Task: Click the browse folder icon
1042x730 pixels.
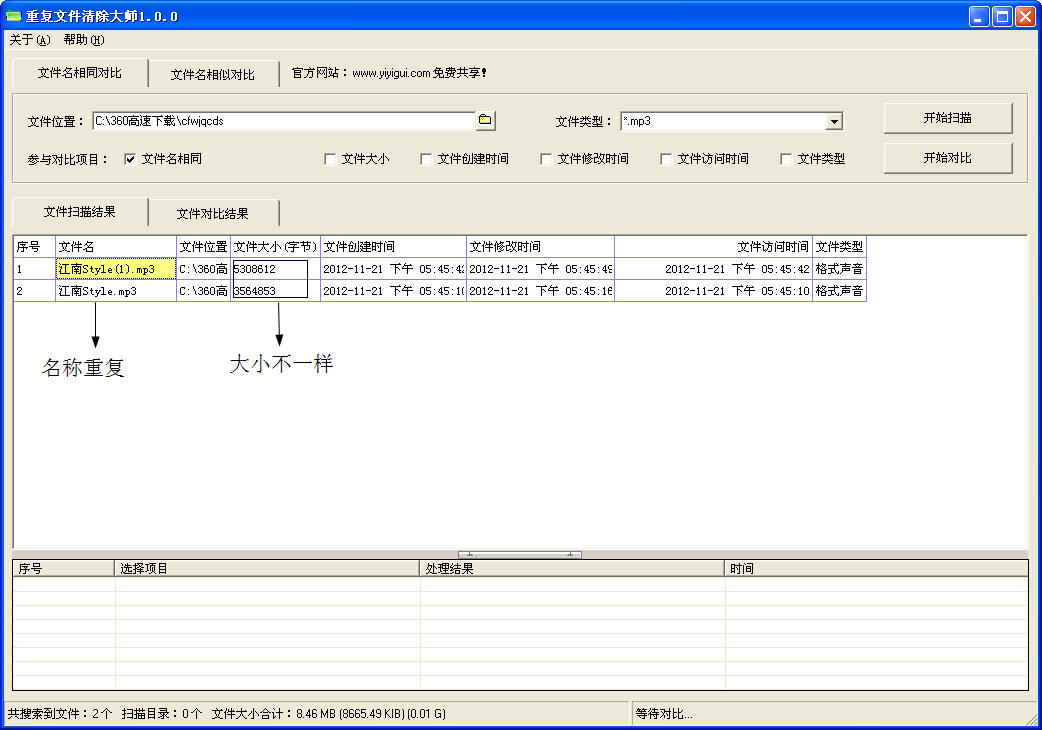Action: (x=486, y=121)
